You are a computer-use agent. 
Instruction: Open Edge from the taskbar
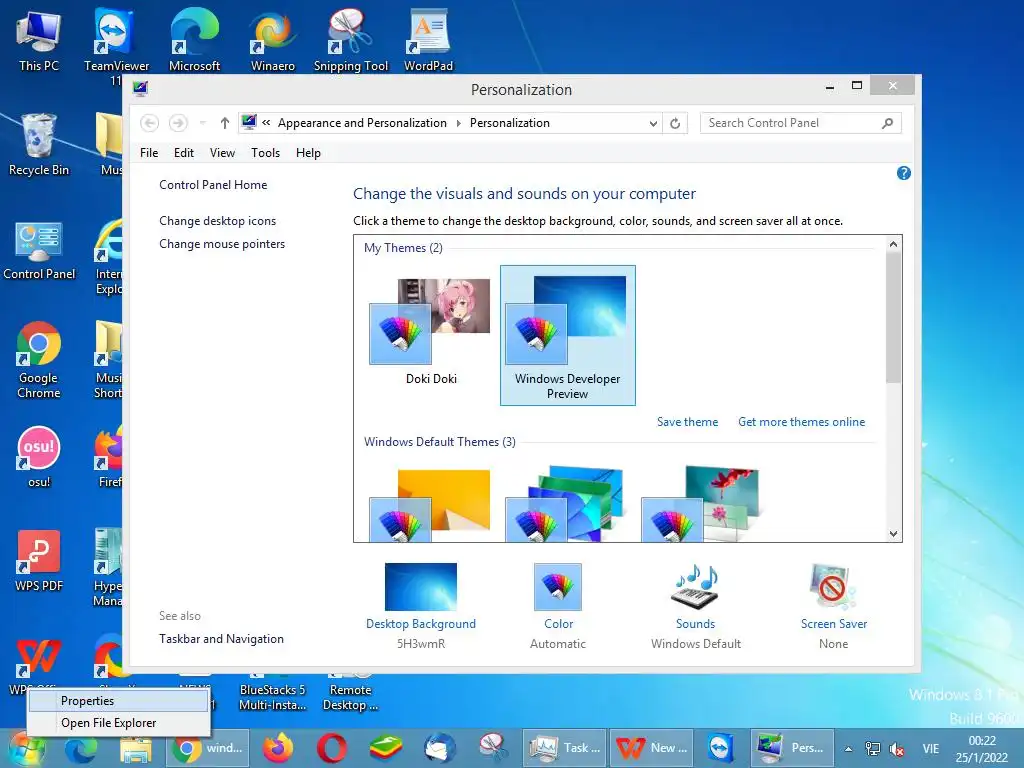[x=81, y=748]
